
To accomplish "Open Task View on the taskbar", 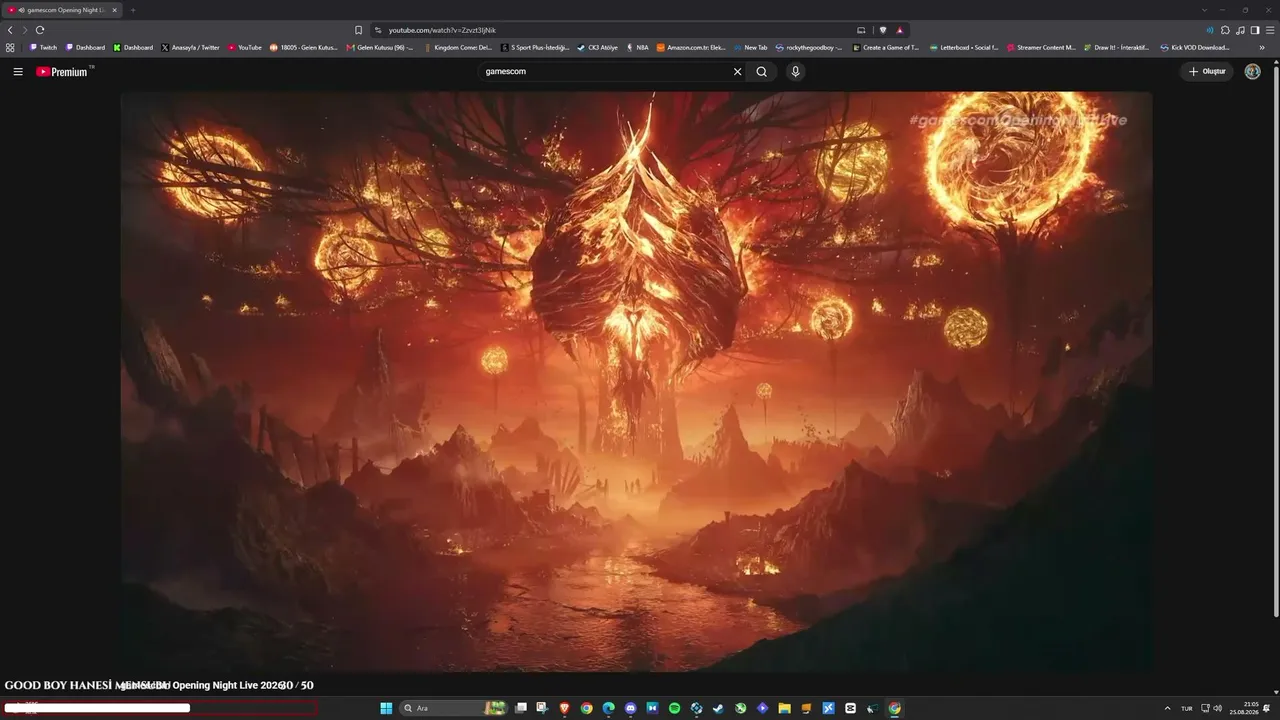I will pyautogui.click(x=521, y=708).
